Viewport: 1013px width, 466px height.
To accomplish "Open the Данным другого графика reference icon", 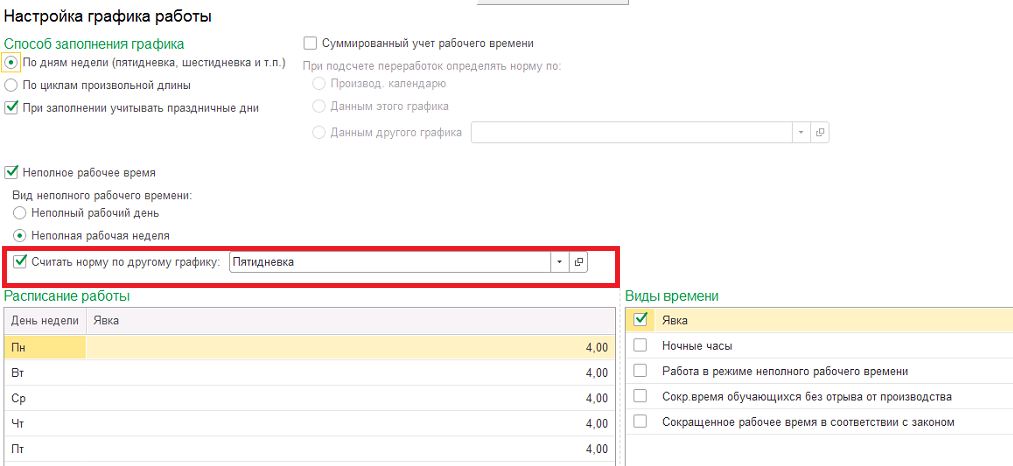I will pyautogui.click(x=820, y=132).
